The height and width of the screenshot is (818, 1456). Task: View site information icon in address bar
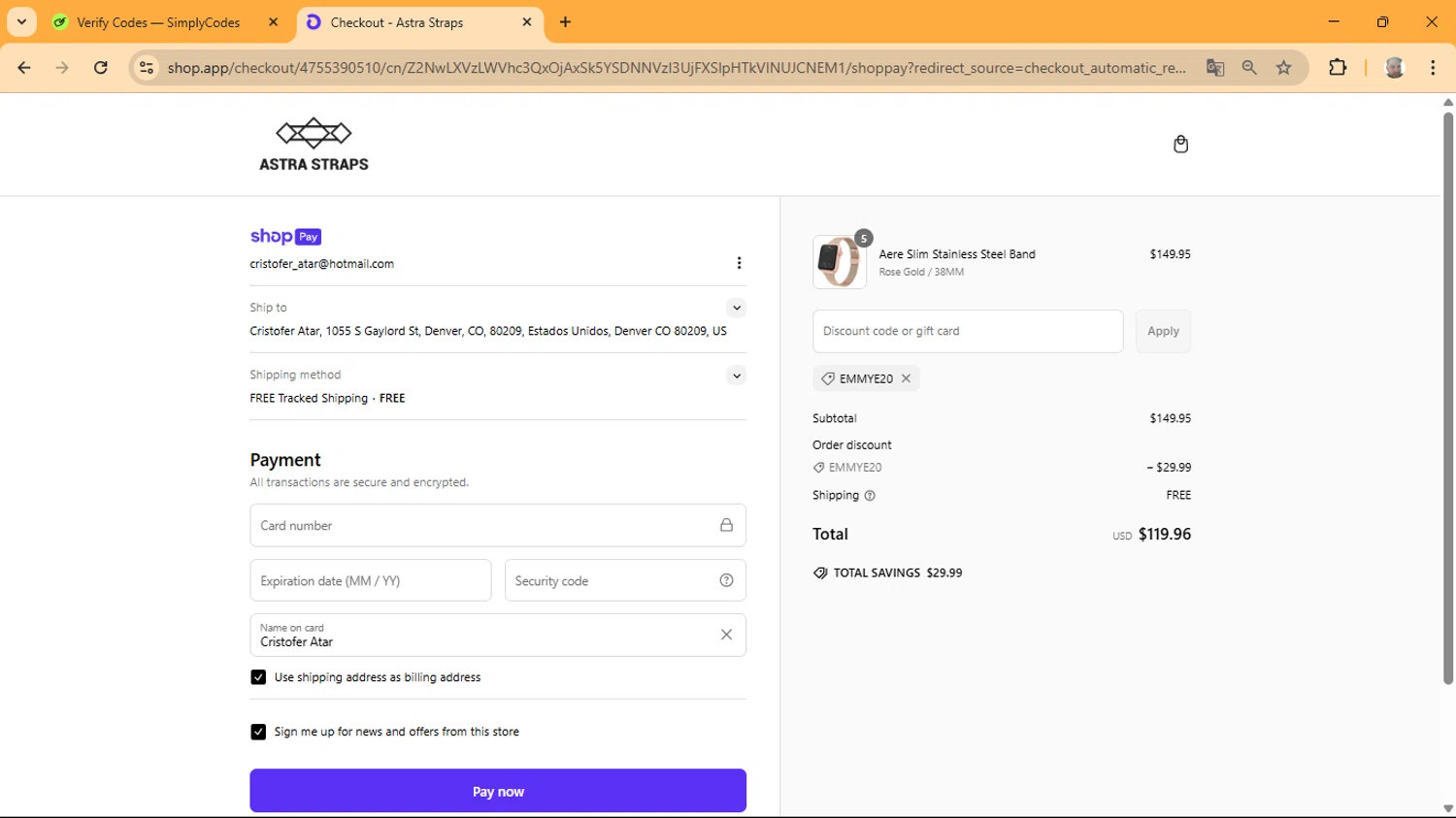tap(147, 67)
